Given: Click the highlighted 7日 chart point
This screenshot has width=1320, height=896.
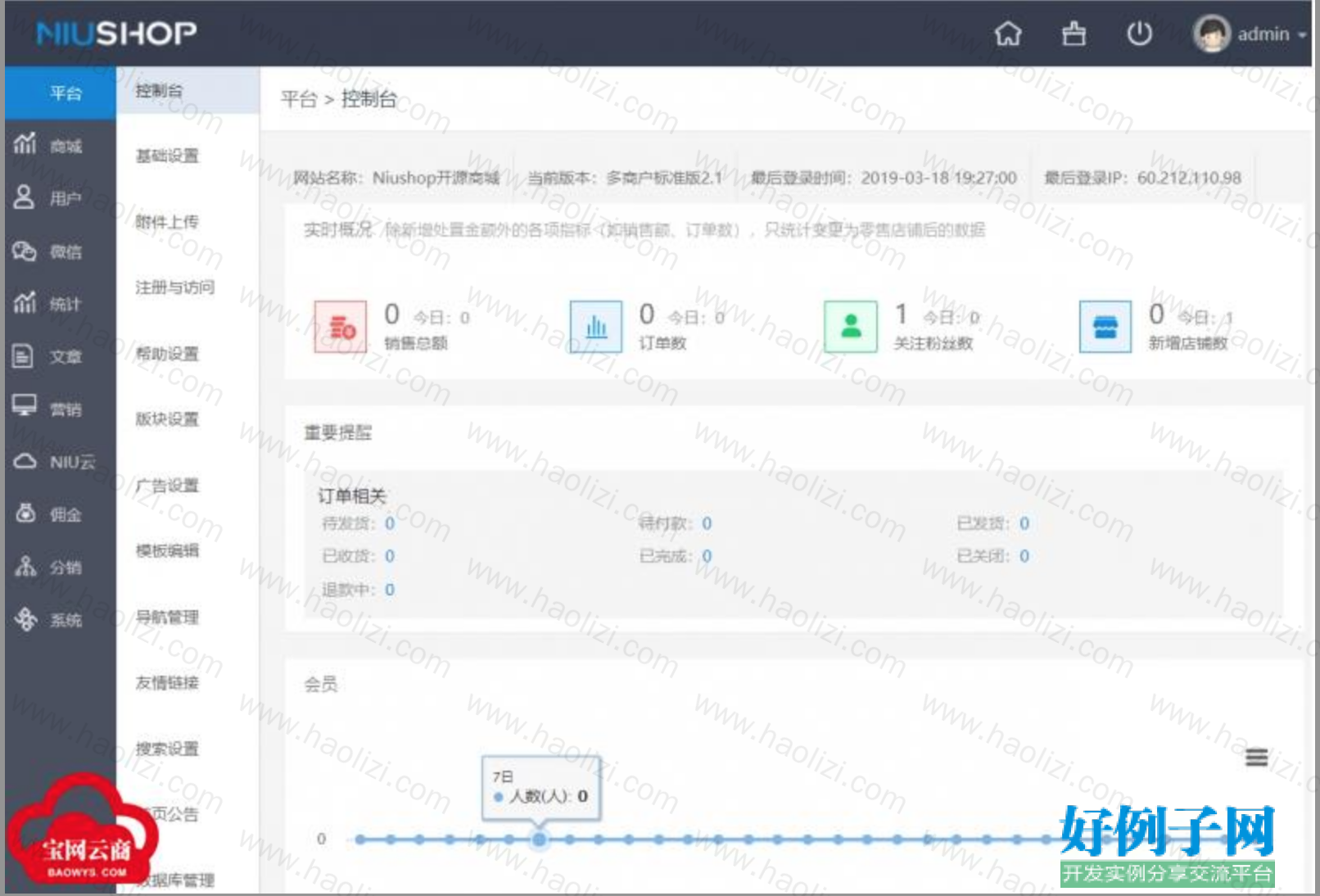Looking at the screenshot, I should pyautogui.click(x=539, y=839).
